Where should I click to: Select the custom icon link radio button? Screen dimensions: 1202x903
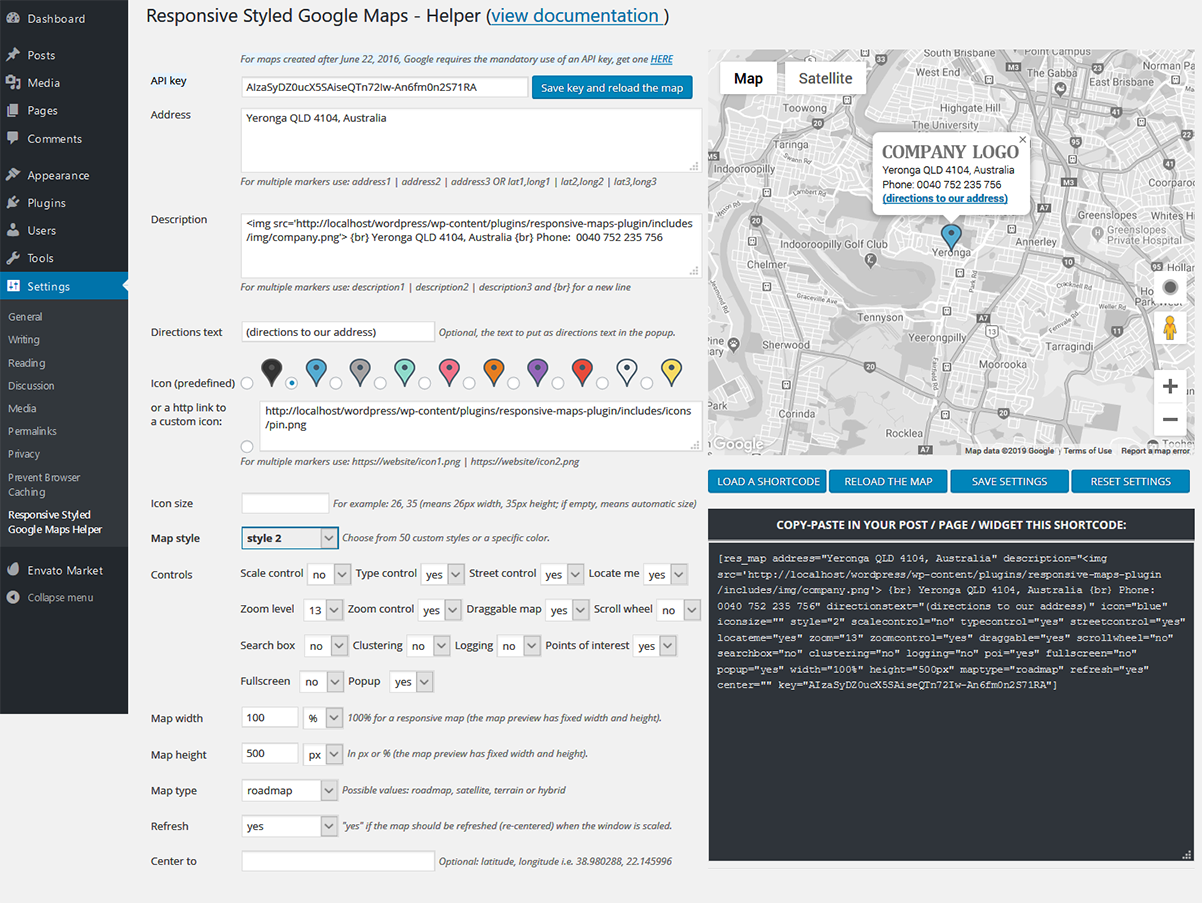pos(247,446)
